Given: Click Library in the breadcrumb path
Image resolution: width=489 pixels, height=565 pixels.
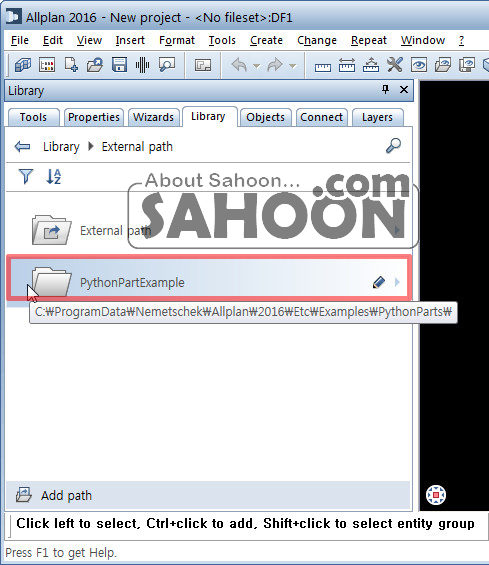Looking at the screenshot, I should click(x=61, y=147).
